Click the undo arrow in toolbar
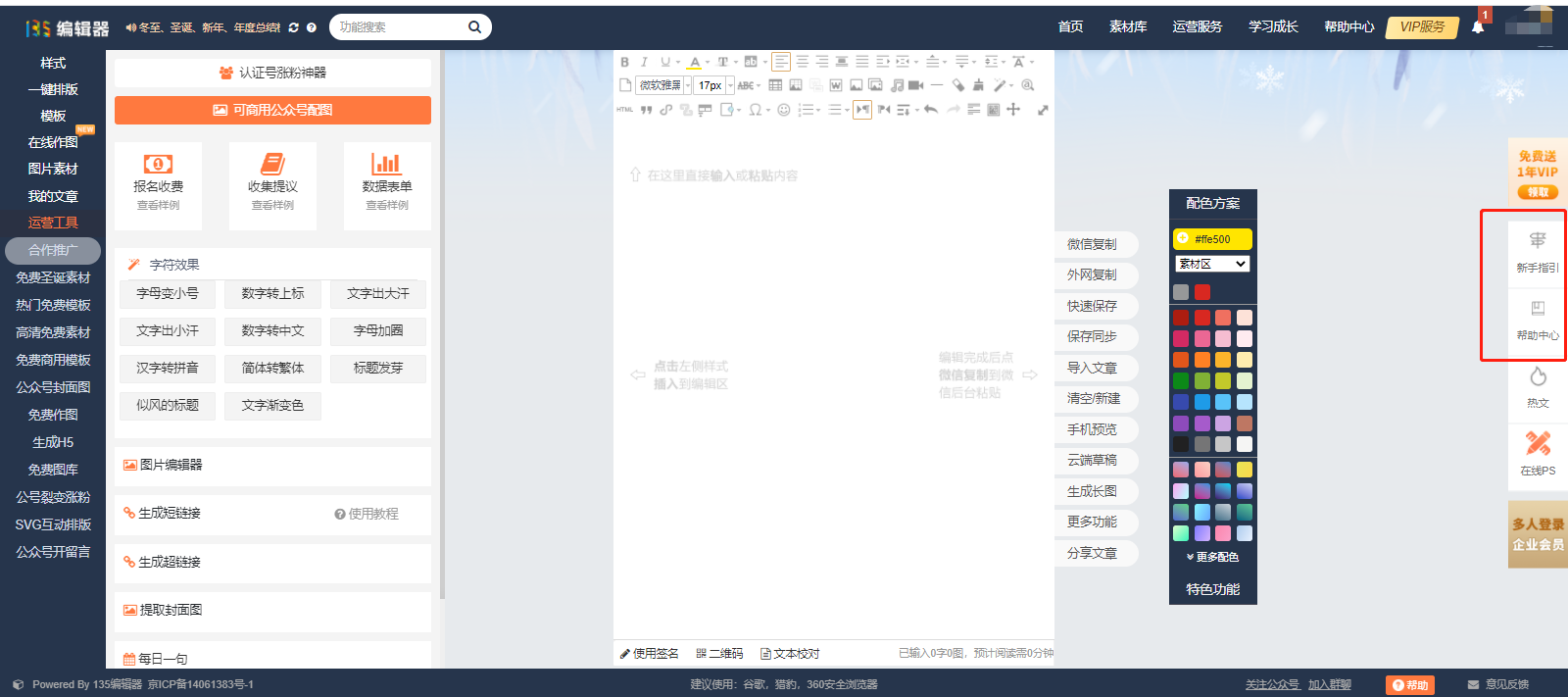Viewport: 1568px width, 697px height. tap(931, 110)
